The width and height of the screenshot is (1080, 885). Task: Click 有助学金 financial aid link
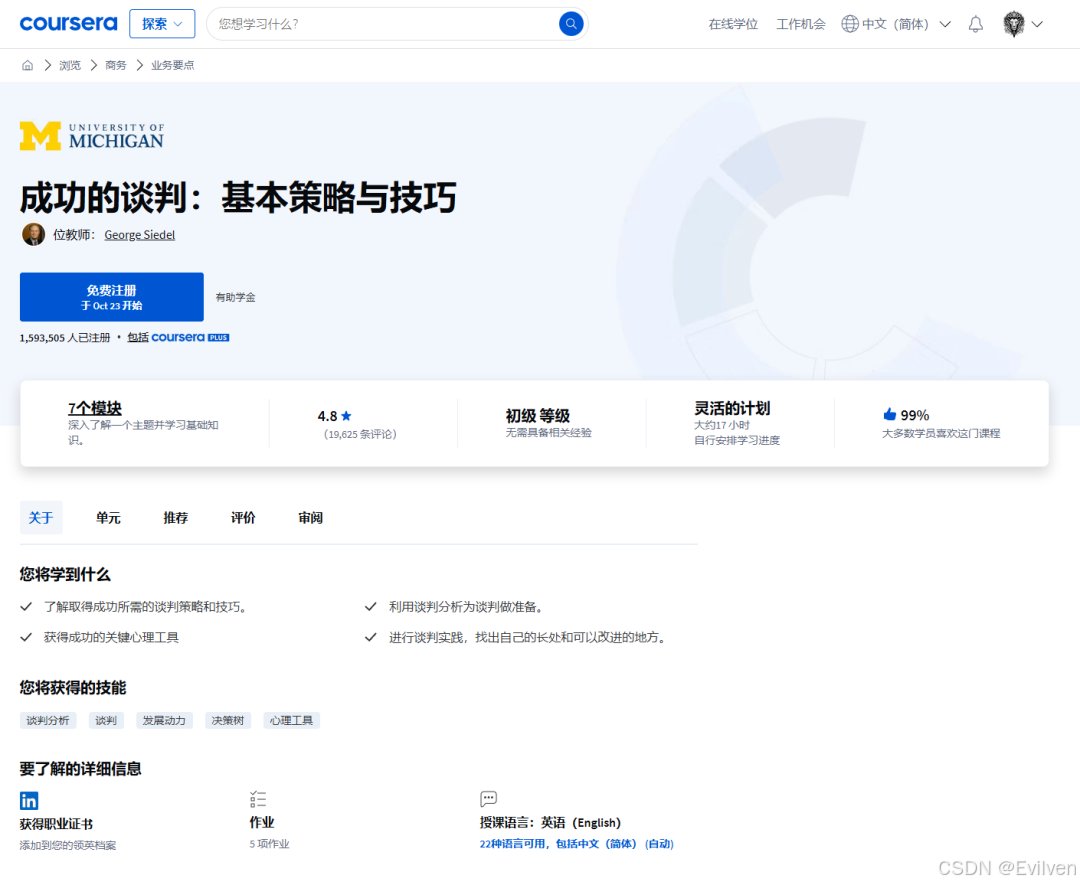coord(236,298)
